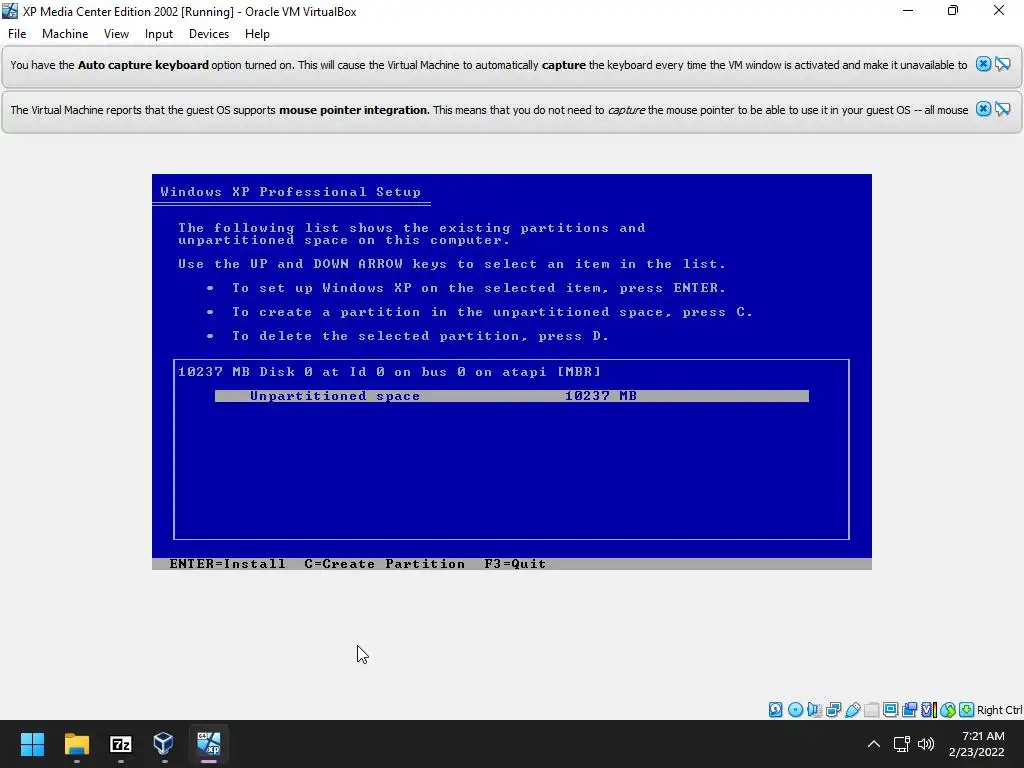
Task: Select the Unpartitioned space 10237 MB row
Action: (x=511, y=396)
